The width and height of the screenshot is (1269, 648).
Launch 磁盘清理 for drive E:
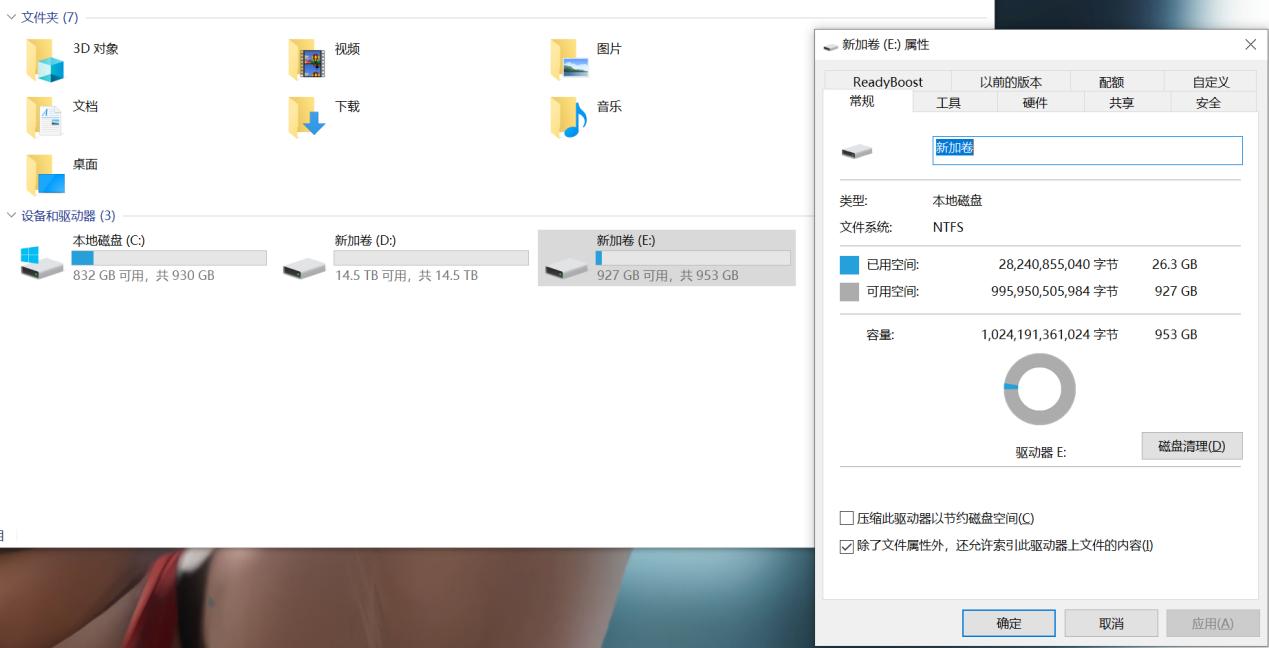pos(1192,445)
